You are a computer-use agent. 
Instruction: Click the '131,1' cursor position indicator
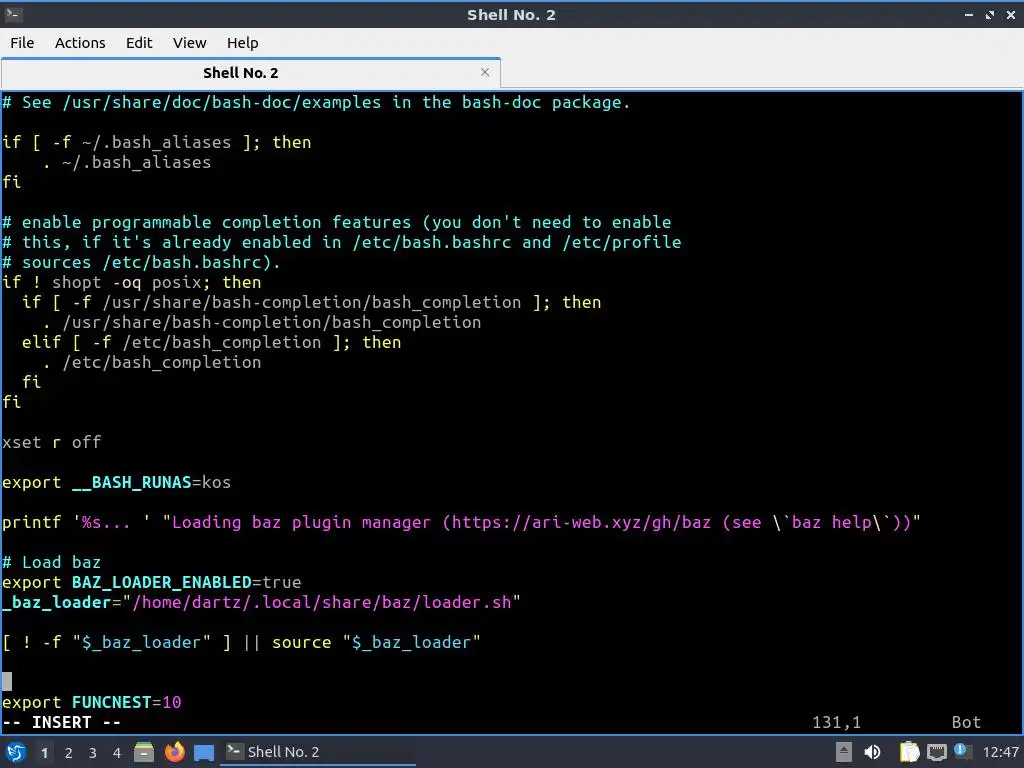[837, 722]
